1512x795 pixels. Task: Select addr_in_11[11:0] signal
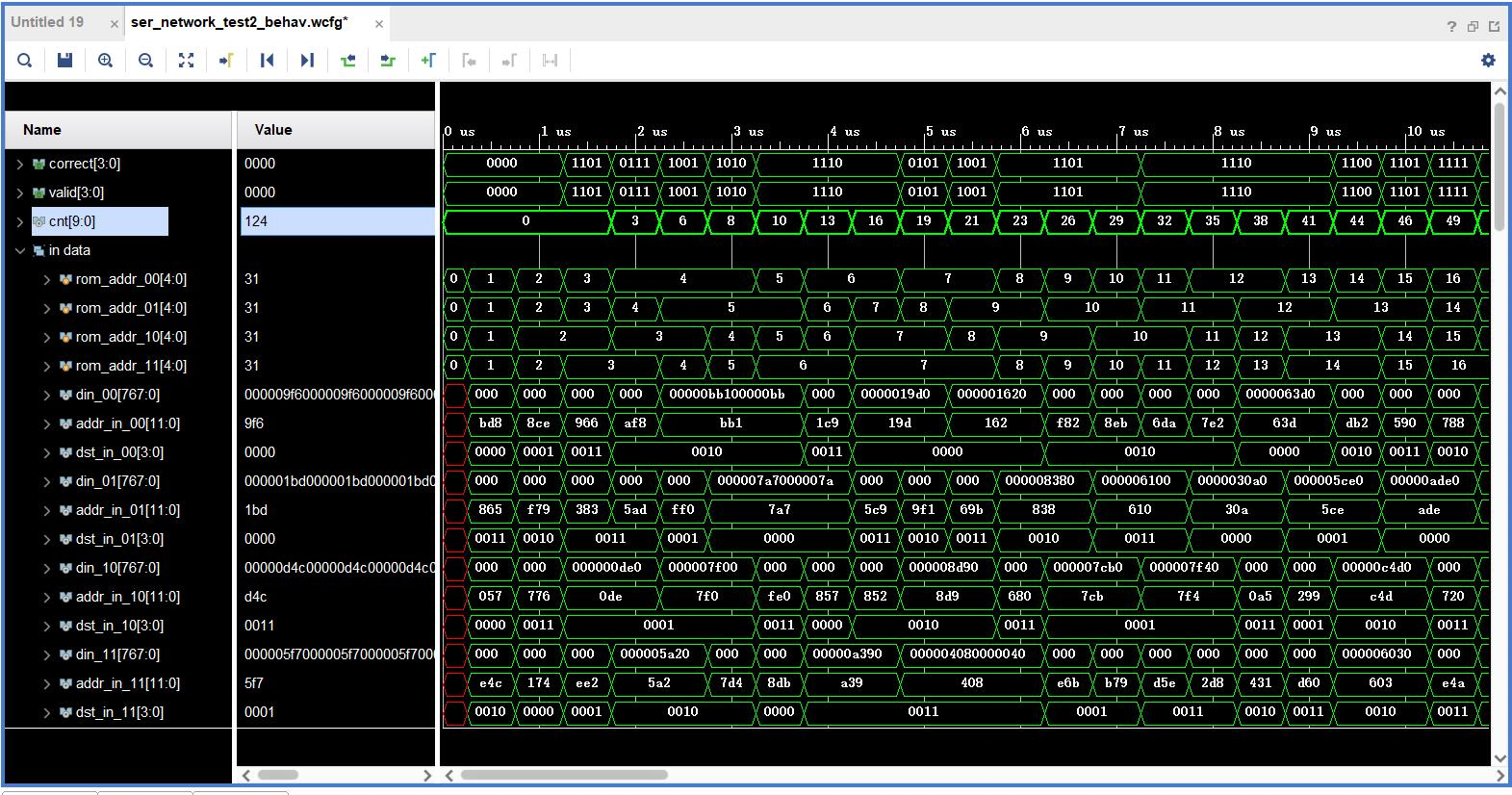point(128,683)
